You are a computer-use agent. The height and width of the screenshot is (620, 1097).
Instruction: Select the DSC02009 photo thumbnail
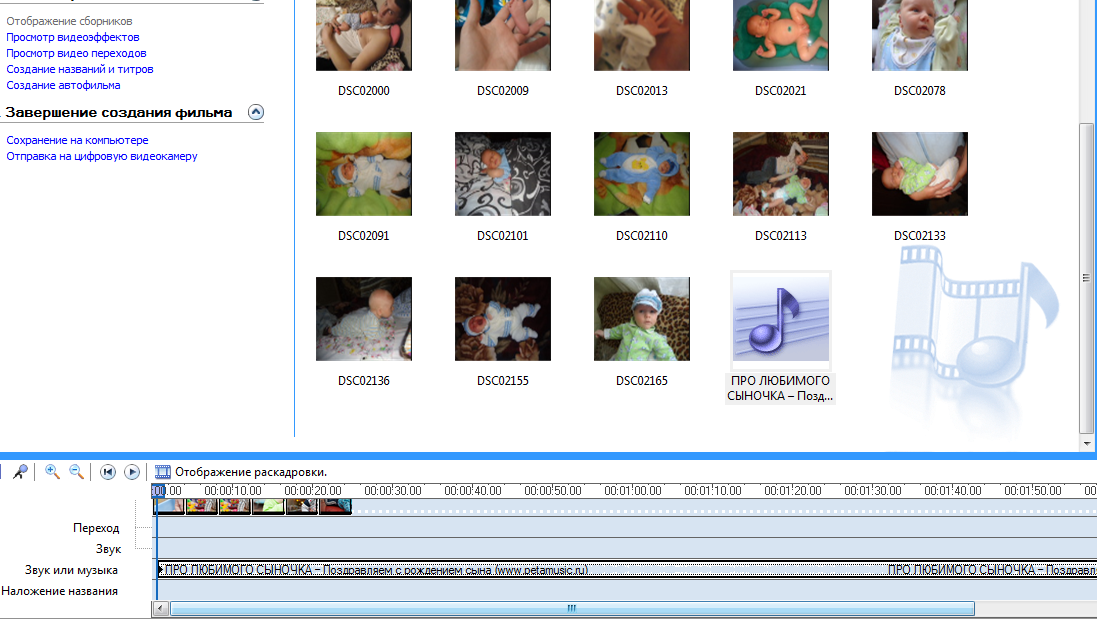click(503, 35)
